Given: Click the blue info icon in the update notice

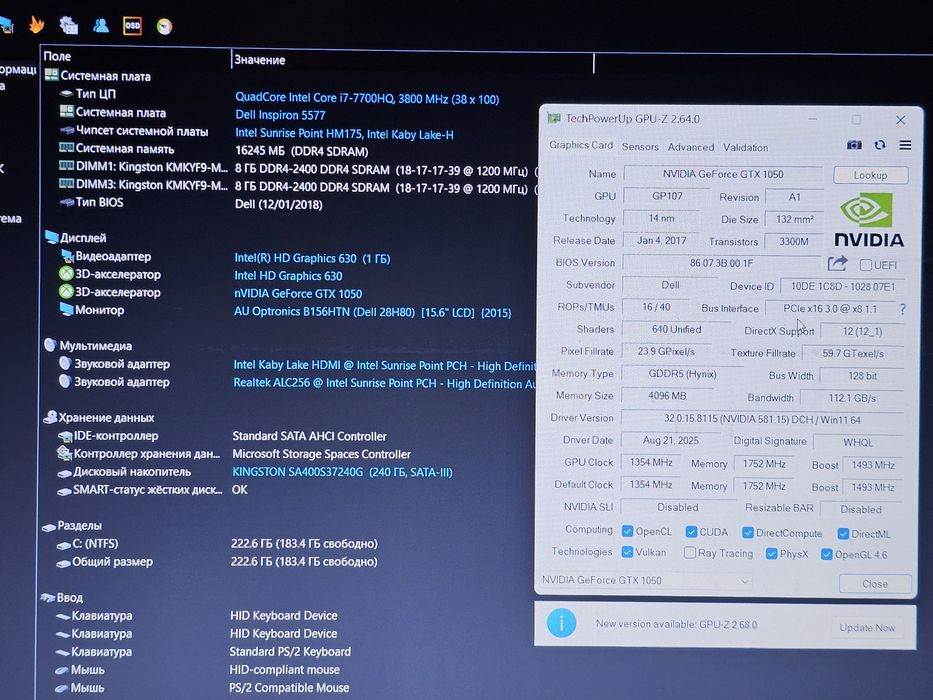Looking at the screenshot, I should (561, 623).
